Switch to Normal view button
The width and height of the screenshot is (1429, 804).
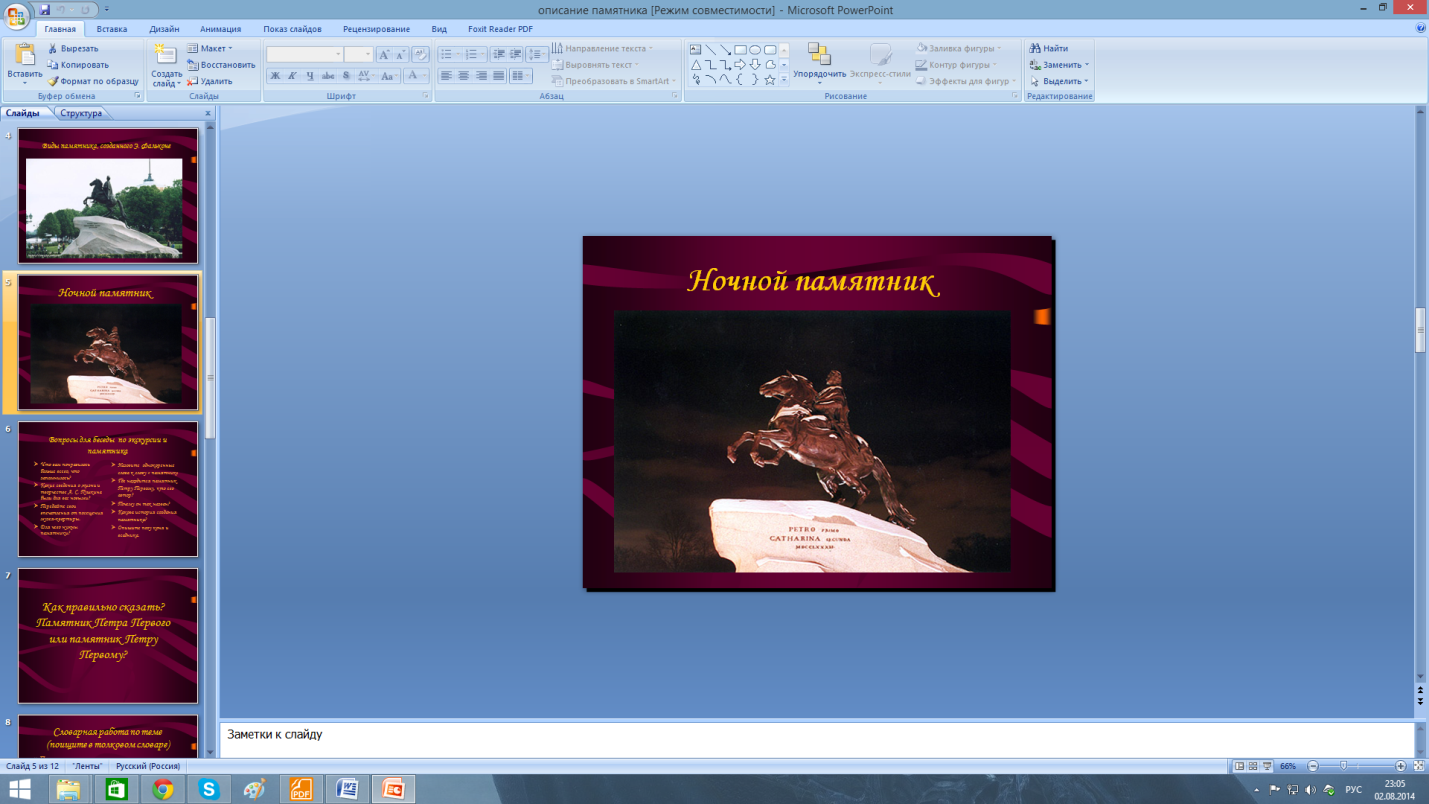pyautogui.click(x=1239, y=766)
